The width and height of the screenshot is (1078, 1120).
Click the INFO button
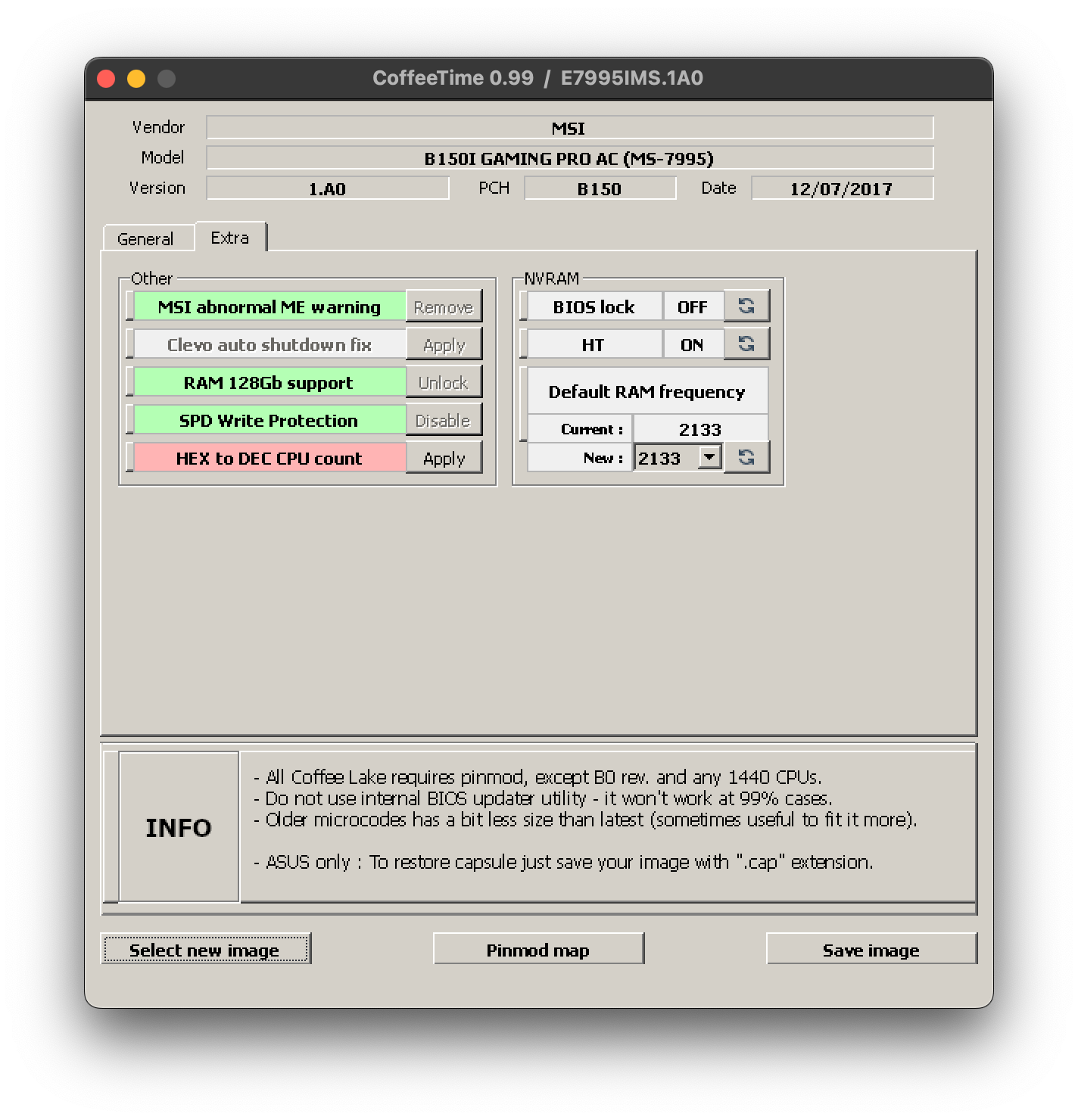[x=179, y=827]
